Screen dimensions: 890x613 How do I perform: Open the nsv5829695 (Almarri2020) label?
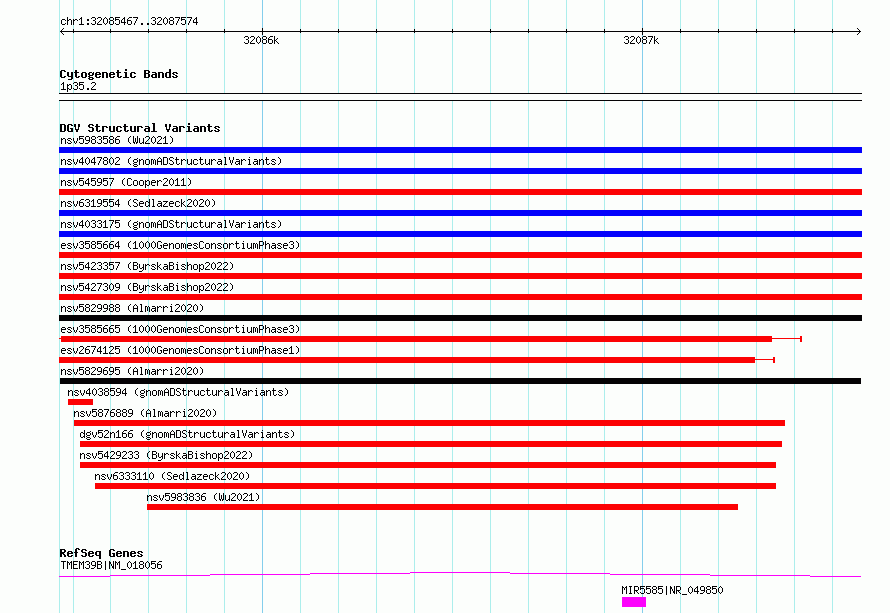coord(132,371)
